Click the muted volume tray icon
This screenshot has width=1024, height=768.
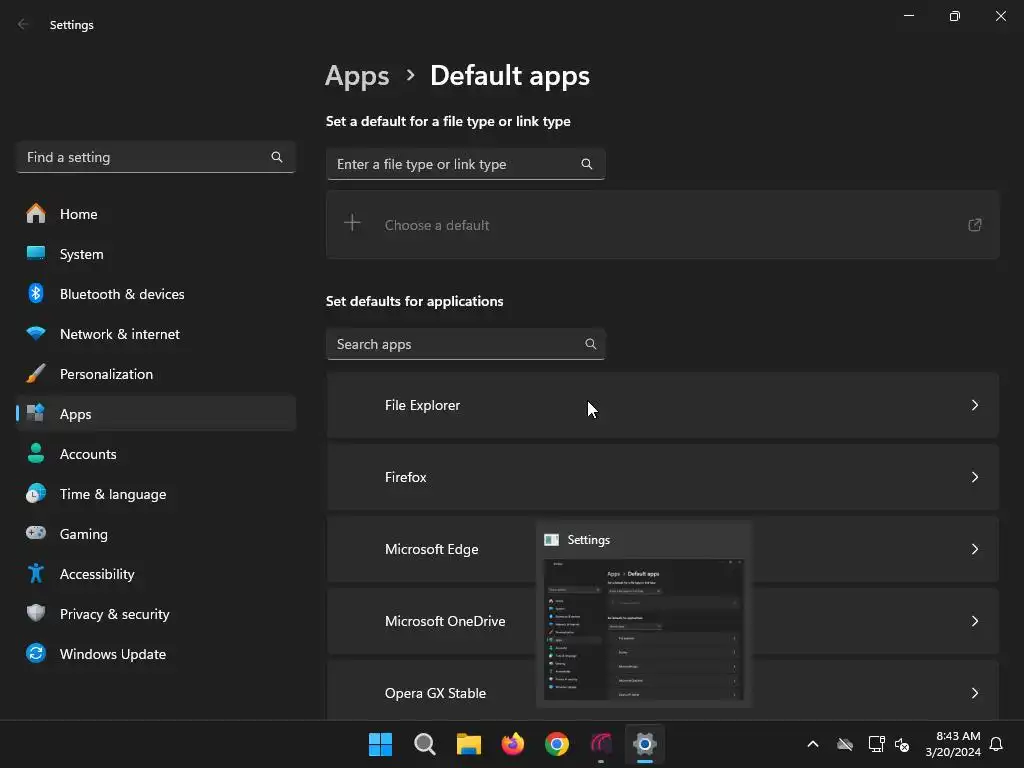[902, 744]
